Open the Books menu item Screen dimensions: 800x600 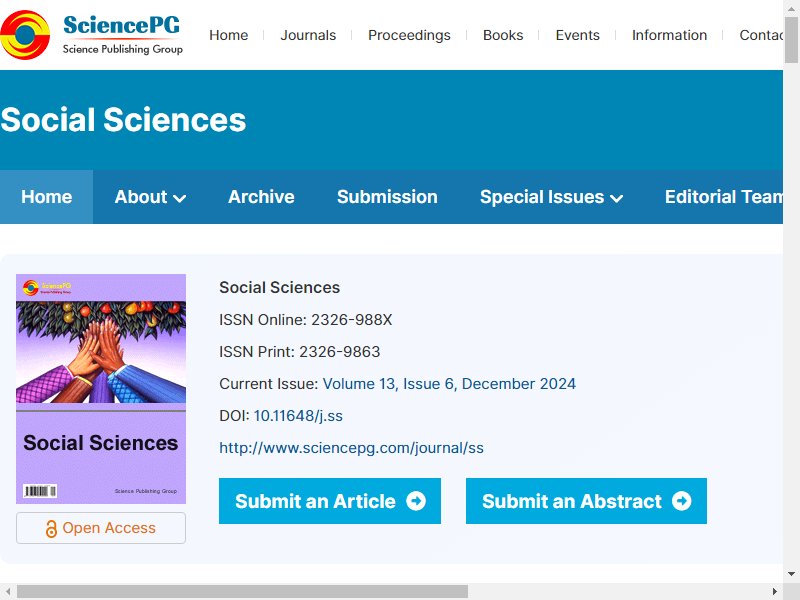pyautogui.click(x=503, y=35)
